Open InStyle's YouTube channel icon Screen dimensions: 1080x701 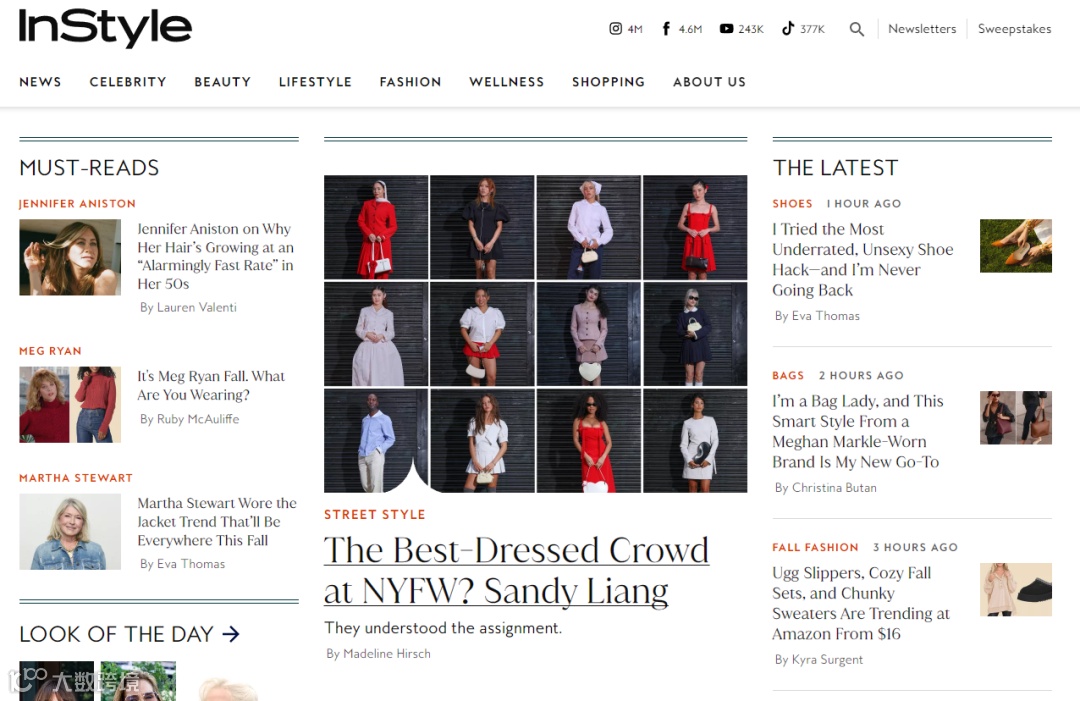(x=726, y=28)
